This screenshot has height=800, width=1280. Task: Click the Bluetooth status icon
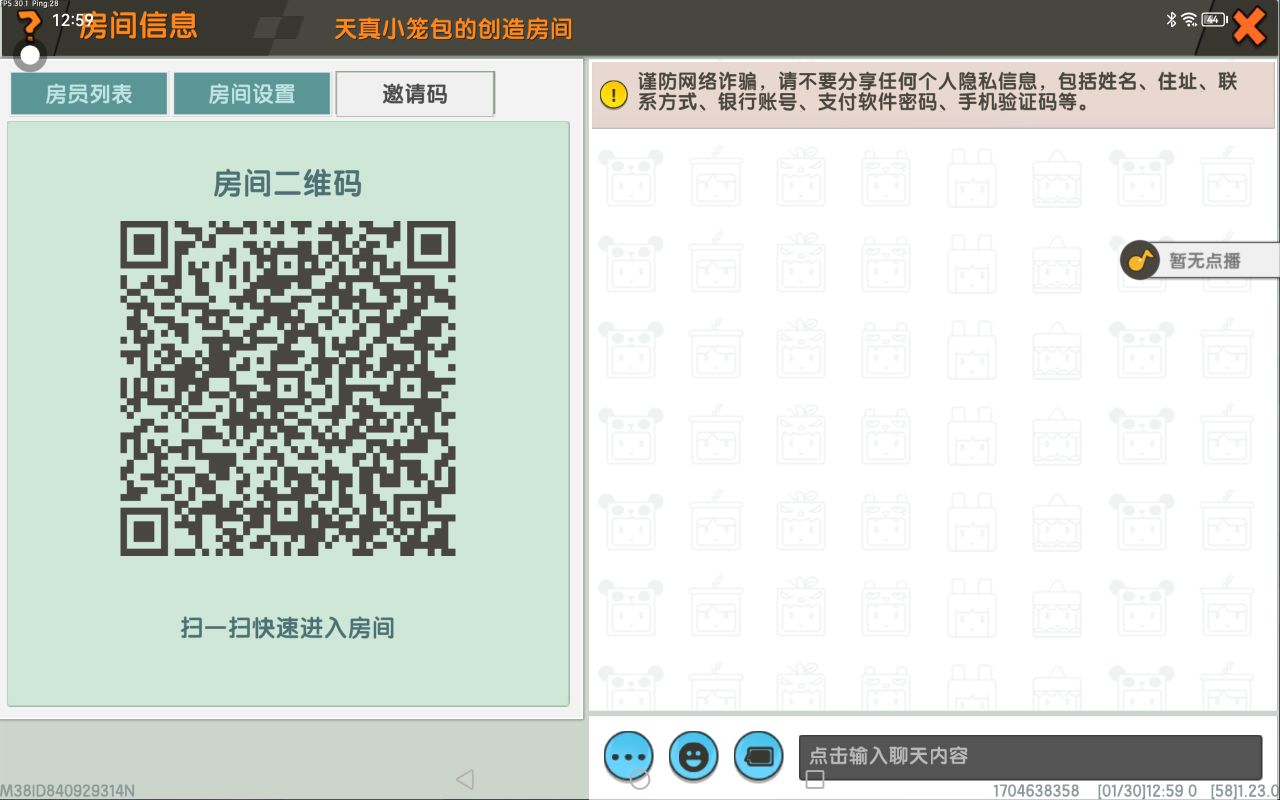1171,20
